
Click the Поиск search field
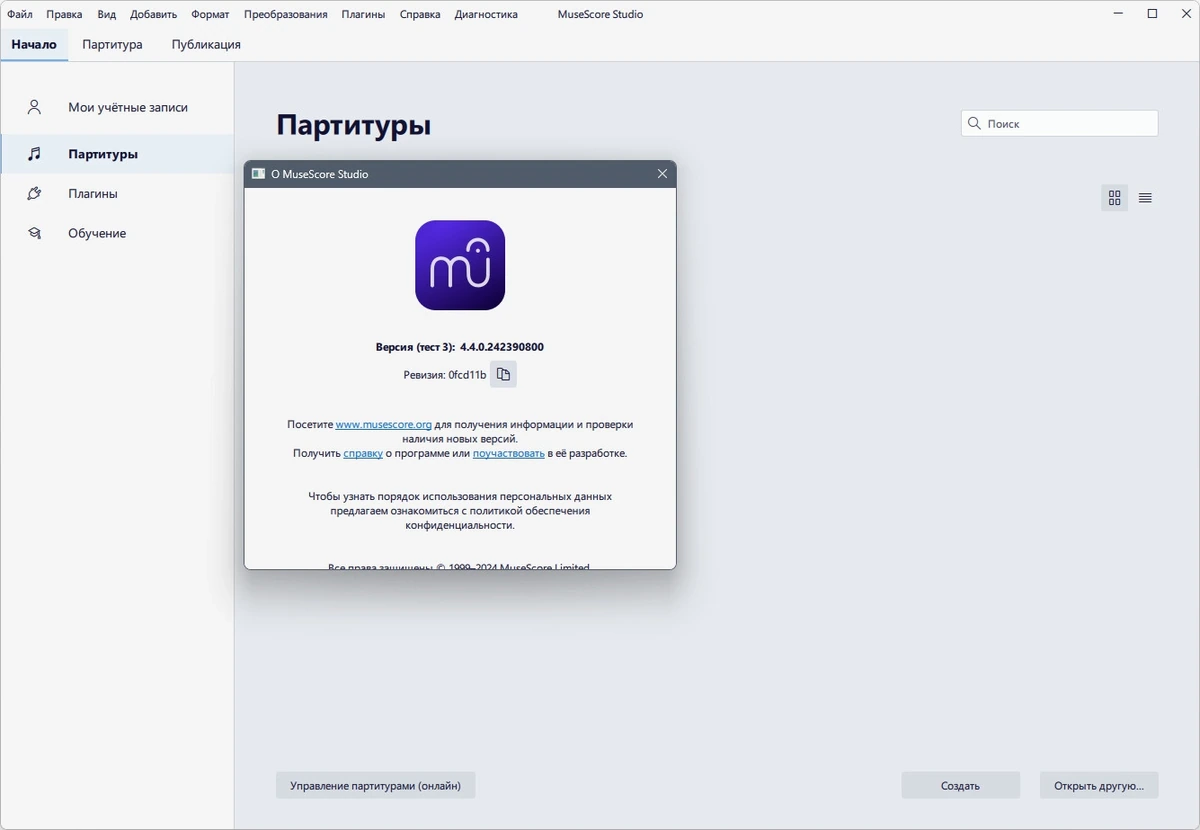pyautogui.click(x=1060, y=124)
